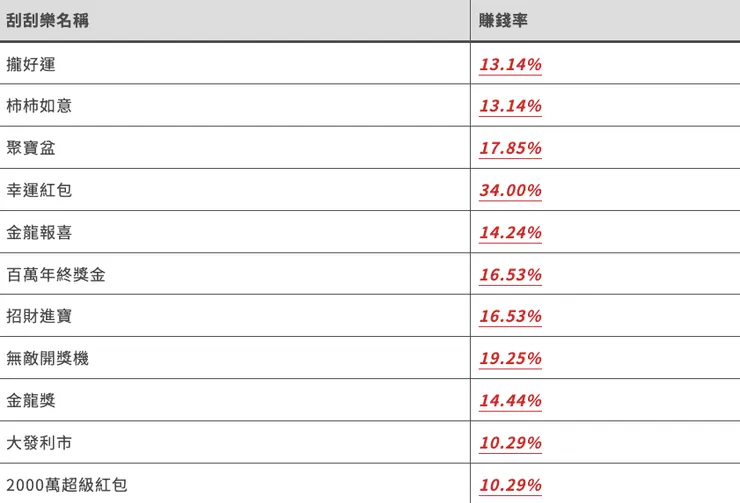Click the 刮刮樂名稱 column header

[x=47, y=20]
